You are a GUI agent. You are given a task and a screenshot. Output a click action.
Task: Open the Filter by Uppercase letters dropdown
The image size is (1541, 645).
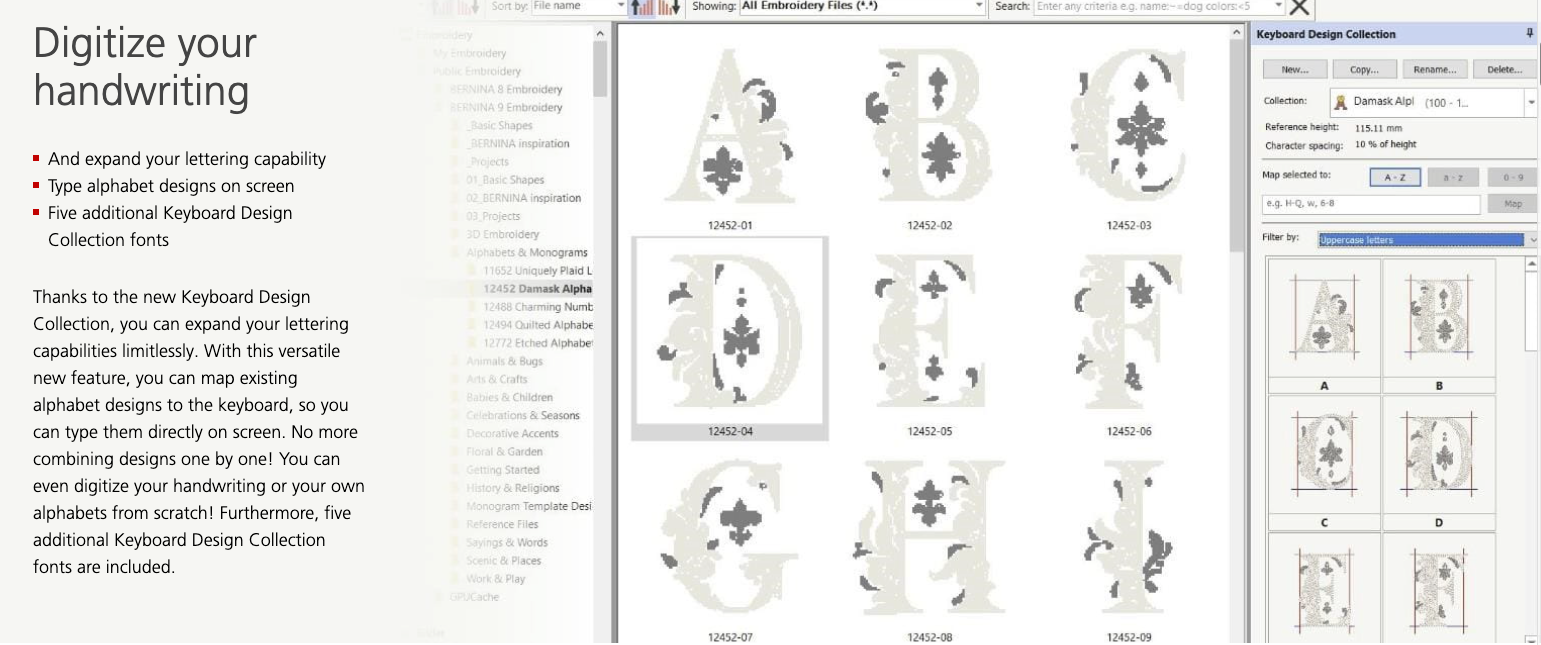(x=1530, y=240)
